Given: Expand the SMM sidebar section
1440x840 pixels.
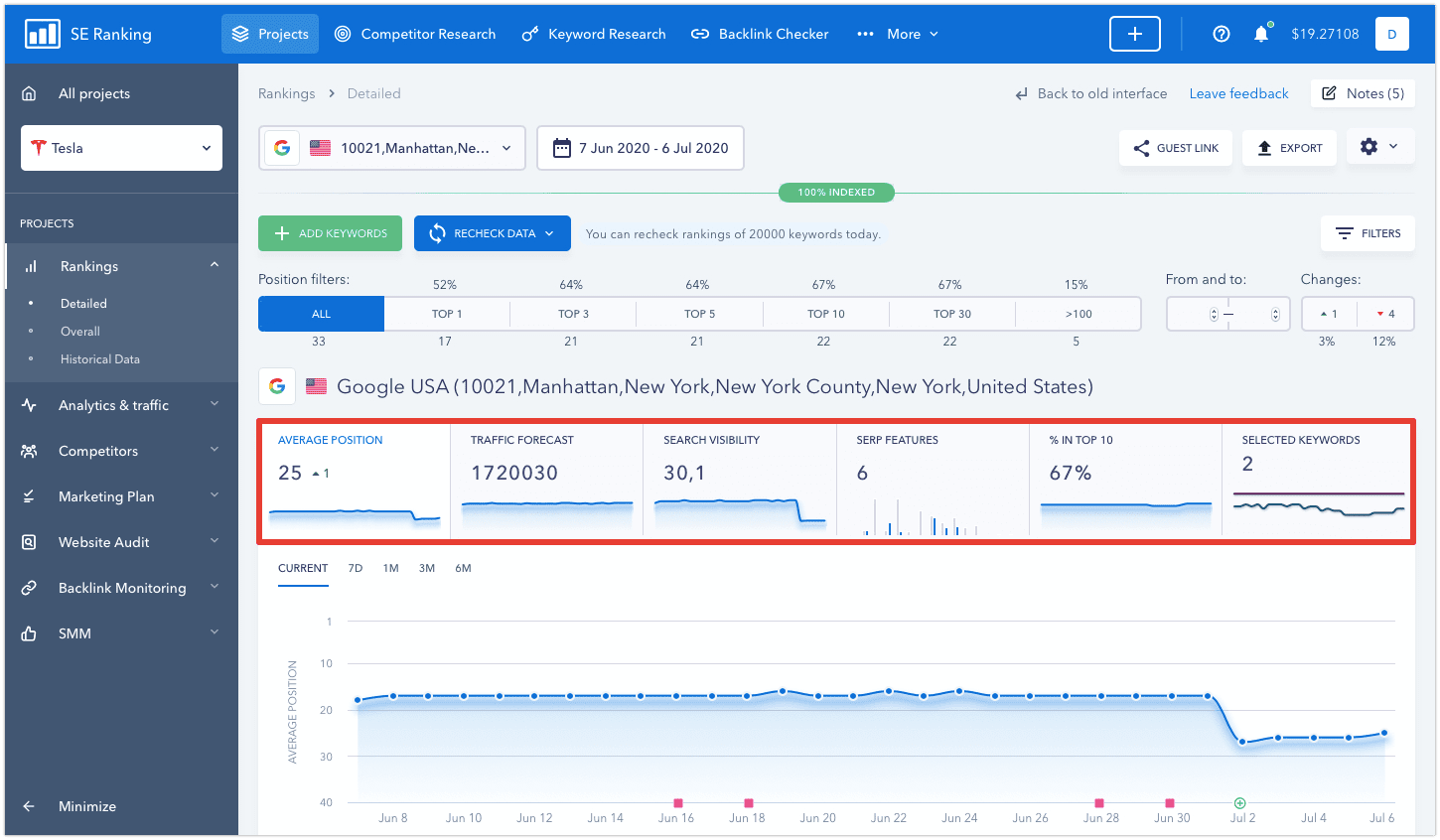Looking at the screenshot, I should coord(121,633).
